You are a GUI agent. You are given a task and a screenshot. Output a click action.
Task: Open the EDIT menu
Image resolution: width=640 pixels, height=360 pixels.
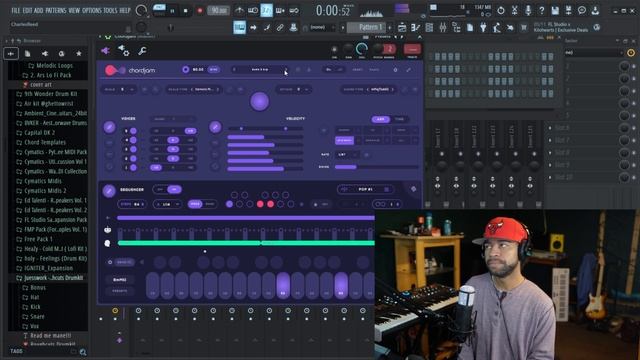[x=27, y=10]
